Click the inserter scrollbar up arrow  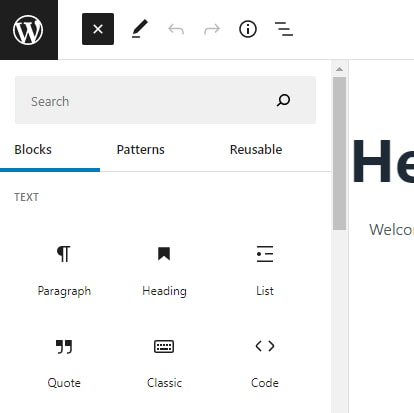[339, 69]
